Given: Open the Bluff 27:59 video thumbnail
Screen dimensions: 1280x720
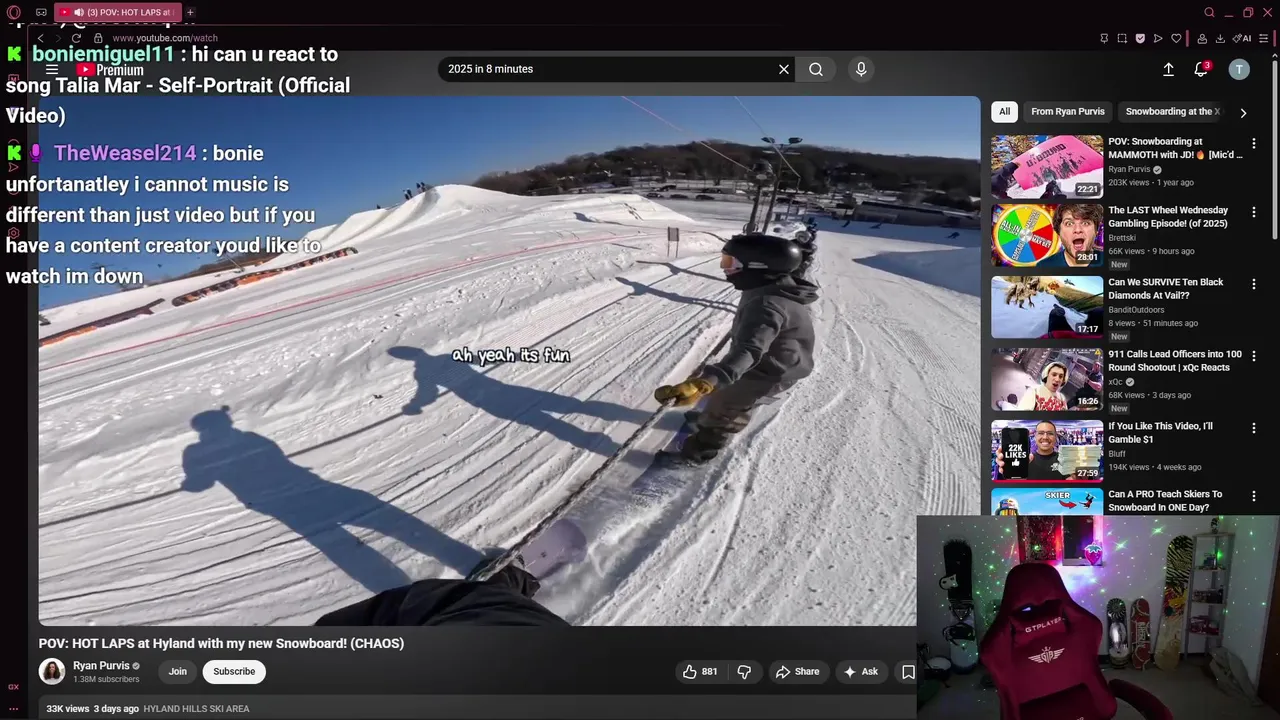Looking at the screenshot, I should [x=1047, y=451].
